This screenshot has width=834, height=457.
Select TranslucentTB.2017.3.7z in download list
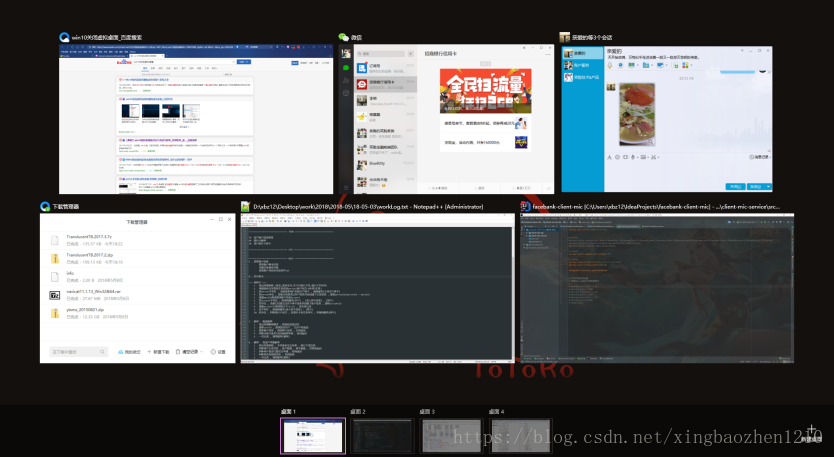tap(138, 240)
